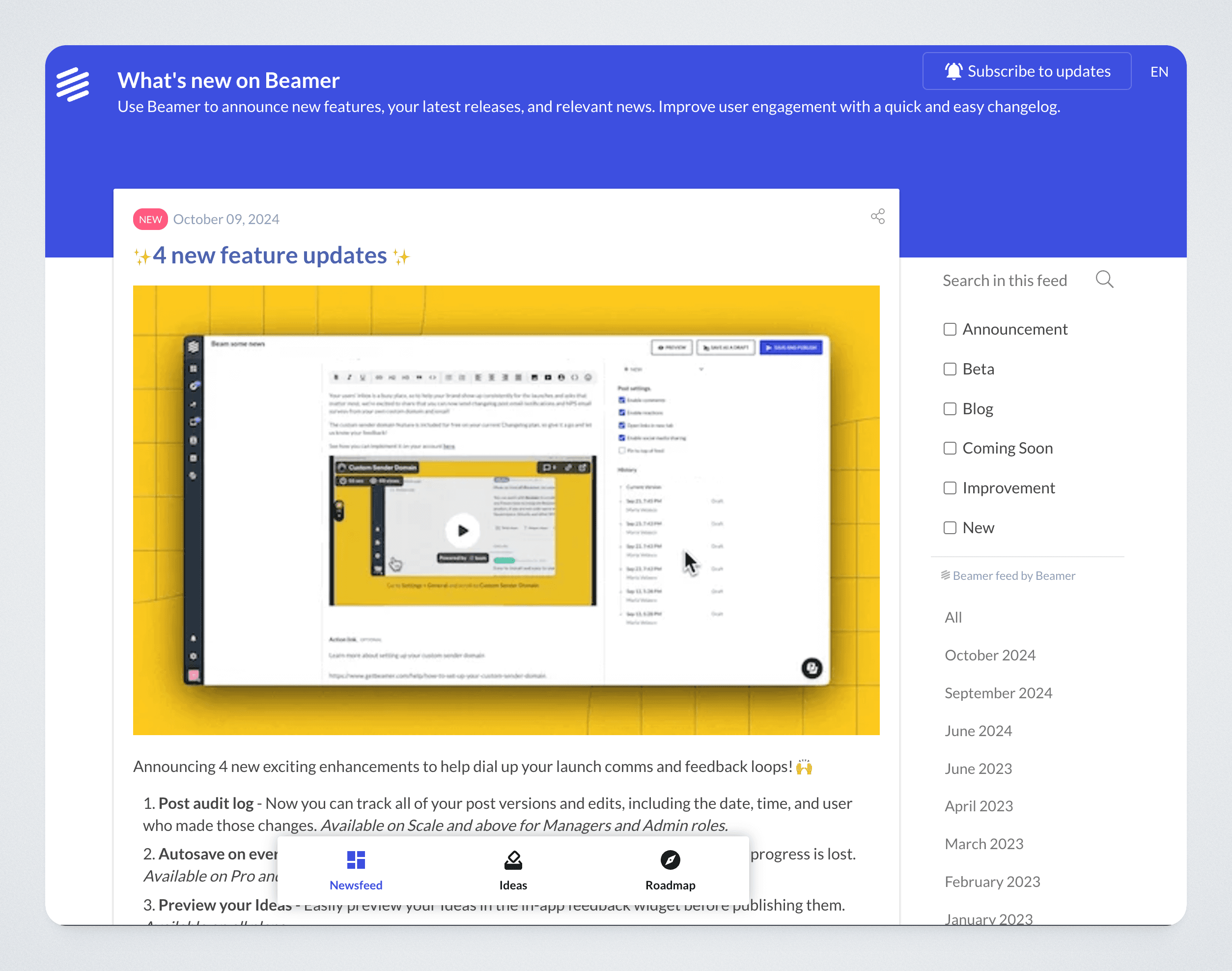This screenshot has height=971, width=1232.
Task: Enable the Beta filter checkbox
Action: [x=950, y=369]
